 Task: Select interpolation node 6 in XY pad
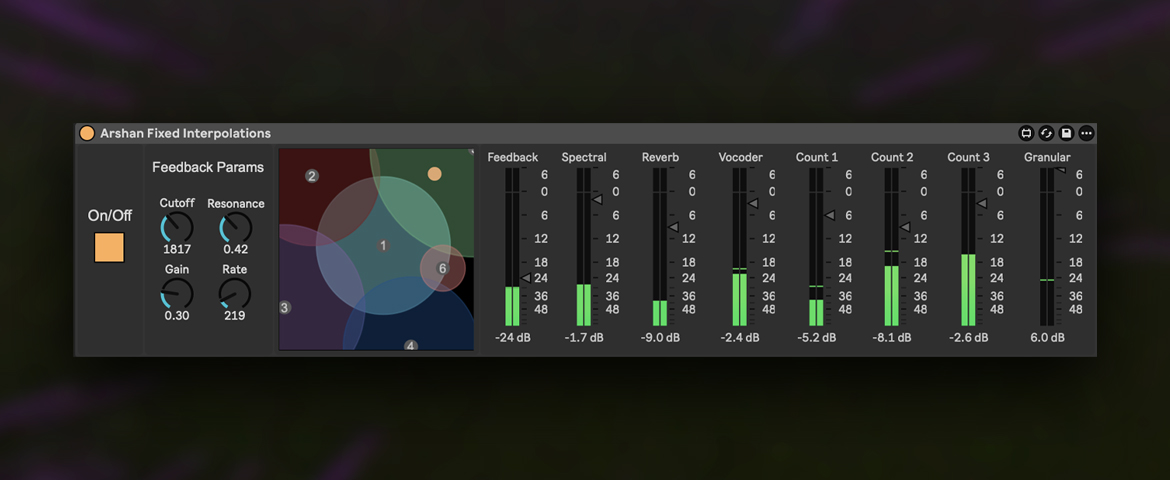442,268
